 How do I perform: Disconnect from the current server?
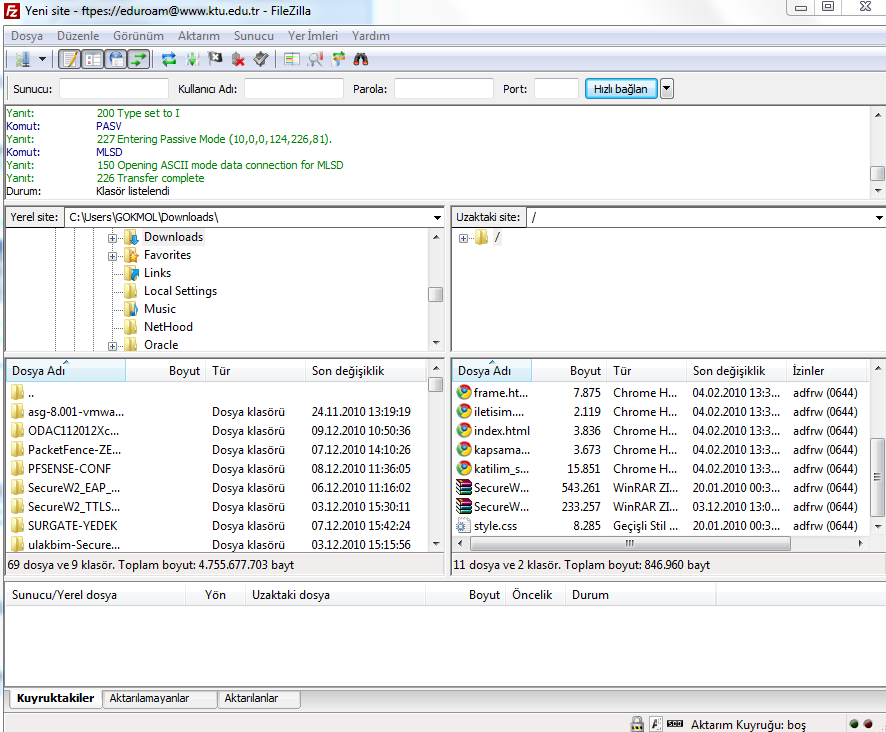click(x=238, y=59)
